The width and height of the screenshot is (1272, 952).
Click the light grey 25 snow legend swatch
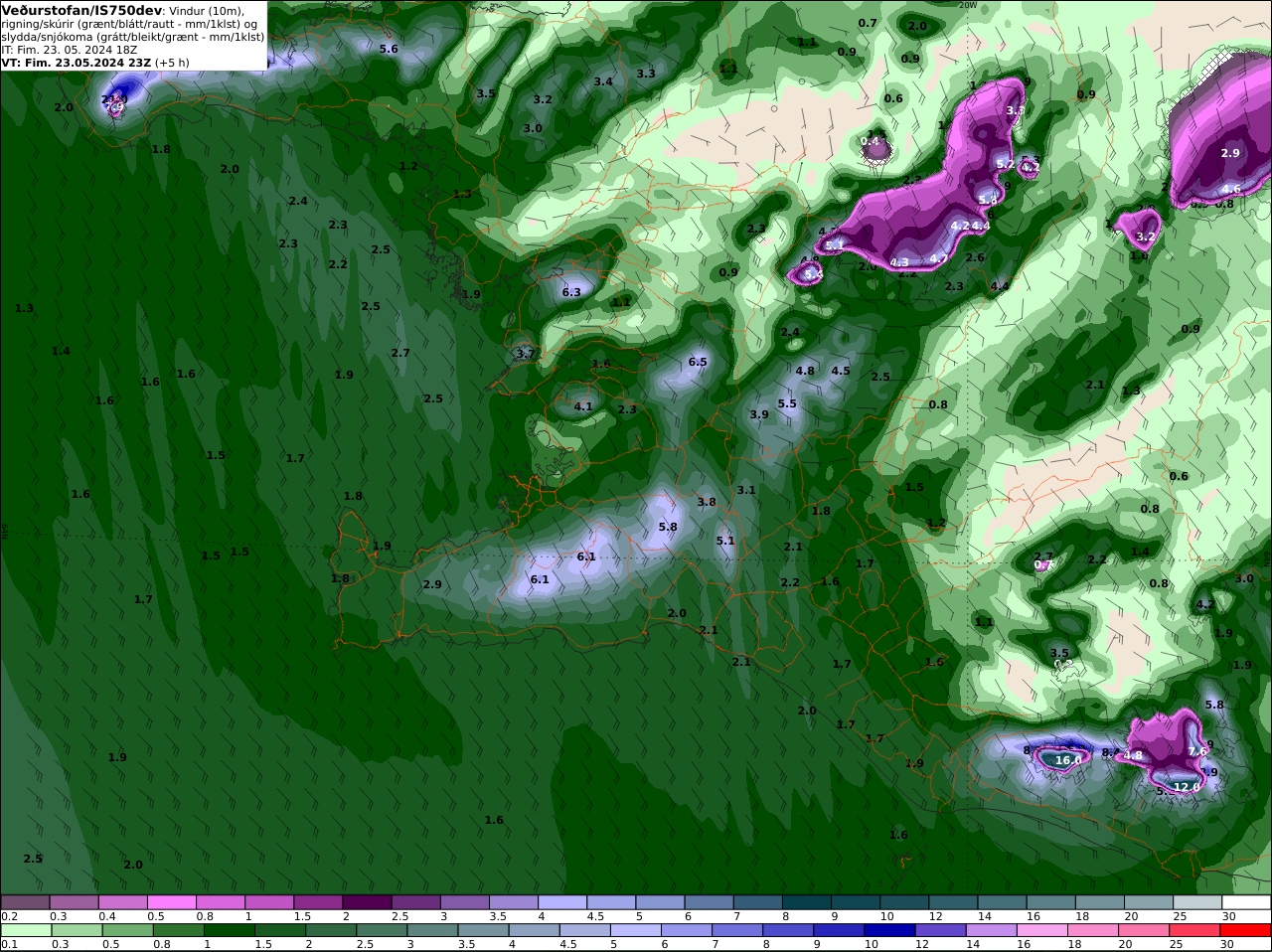point(1196,902)
